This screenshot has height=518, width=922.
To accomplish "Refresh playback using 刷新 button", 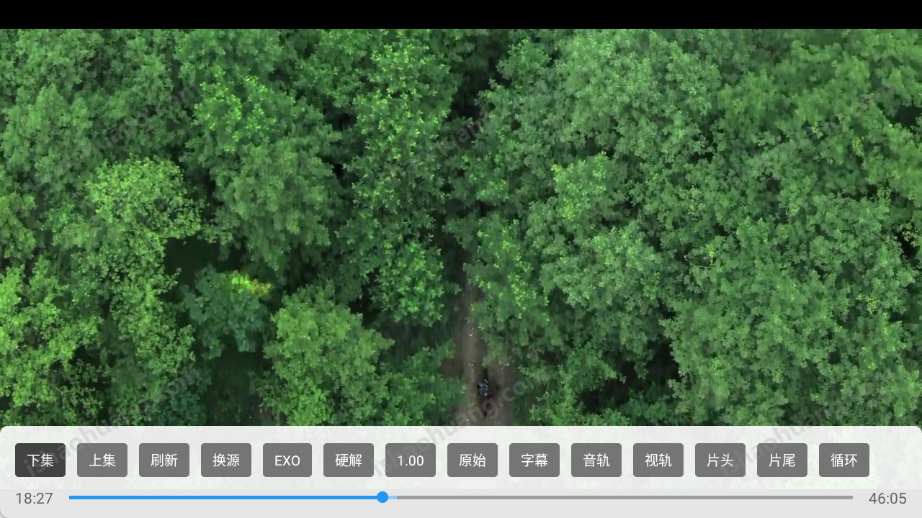I will point(164,460).
